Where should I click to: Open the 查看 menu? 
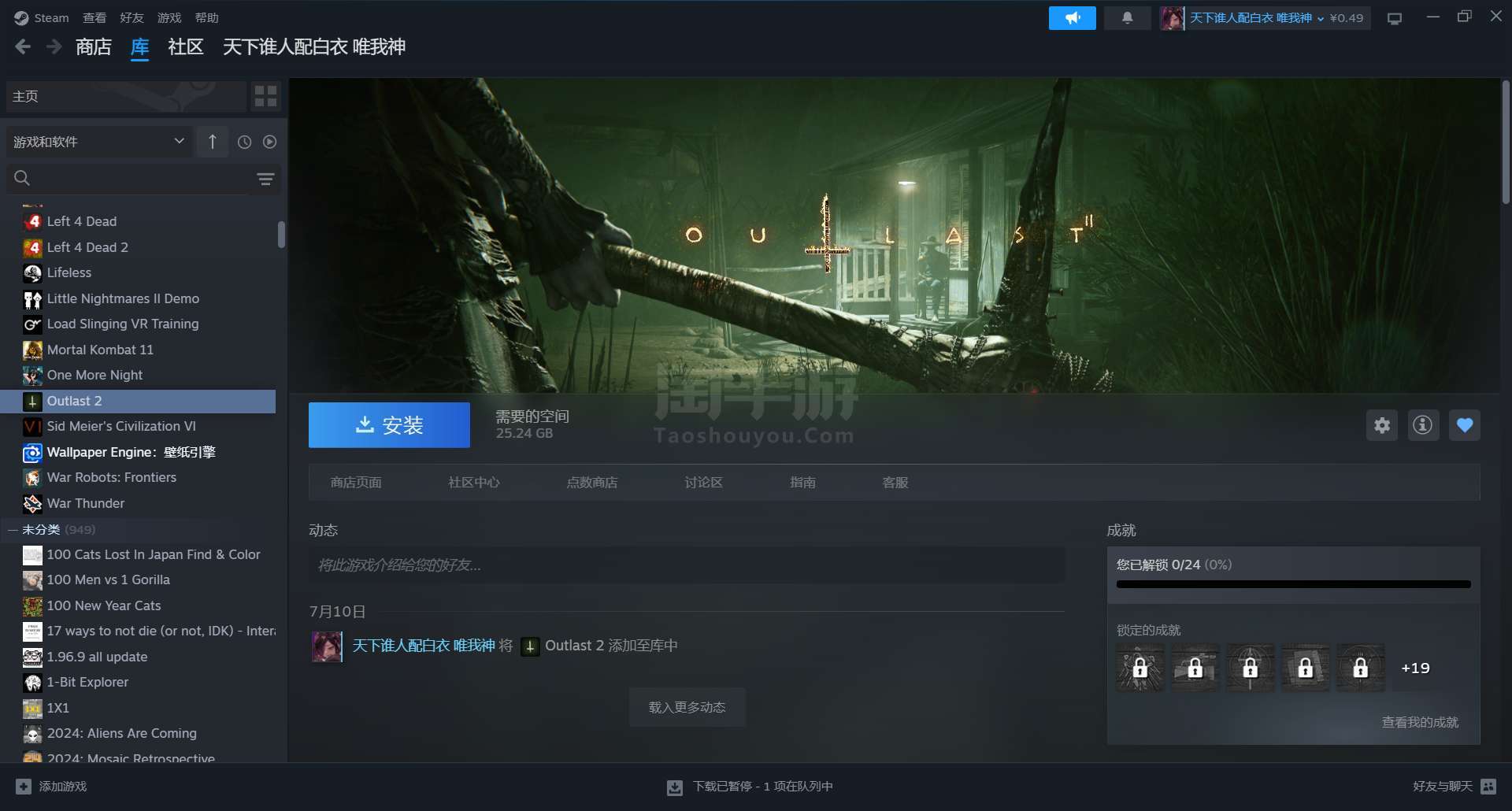pos(94,17)
